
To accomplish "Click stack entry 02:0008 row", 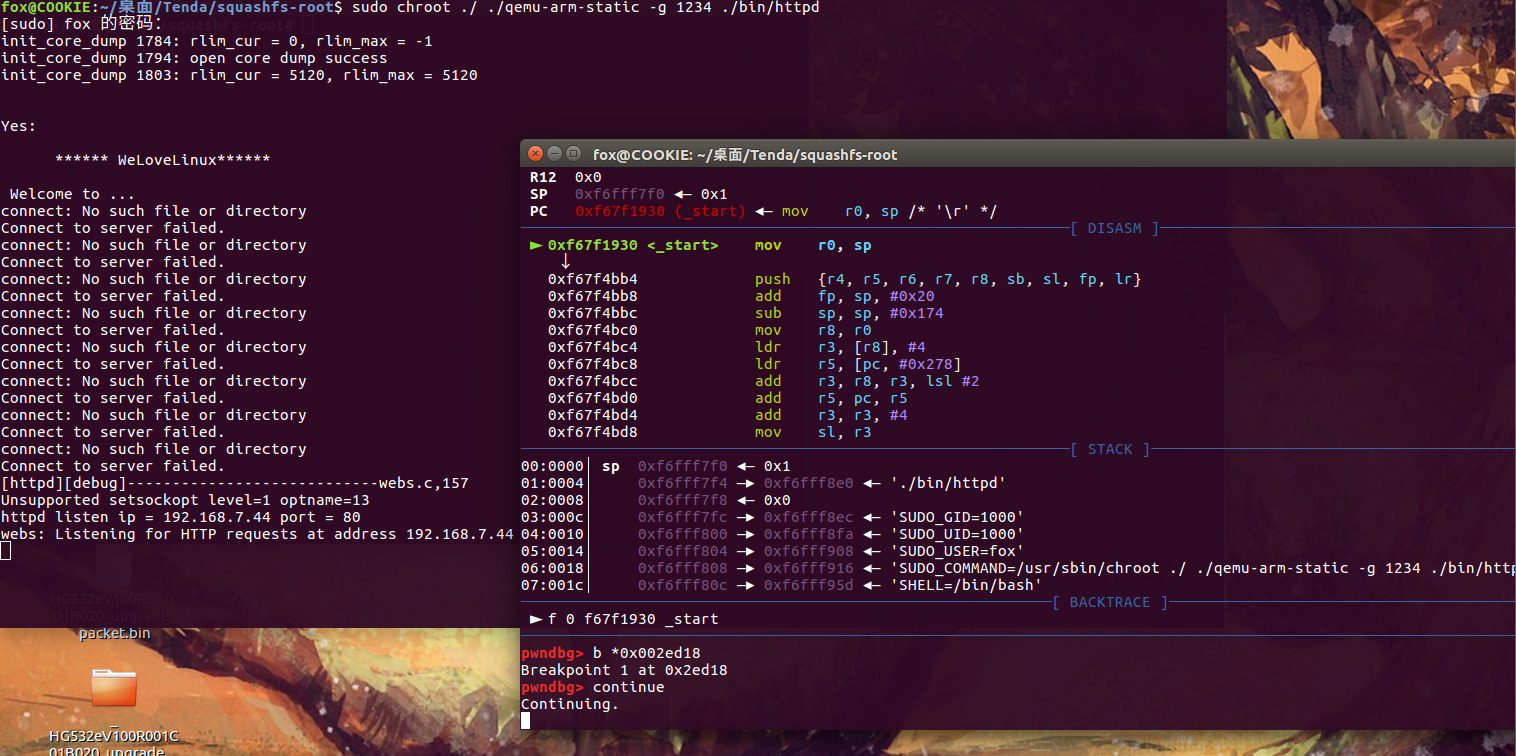I will pos(656,500).
